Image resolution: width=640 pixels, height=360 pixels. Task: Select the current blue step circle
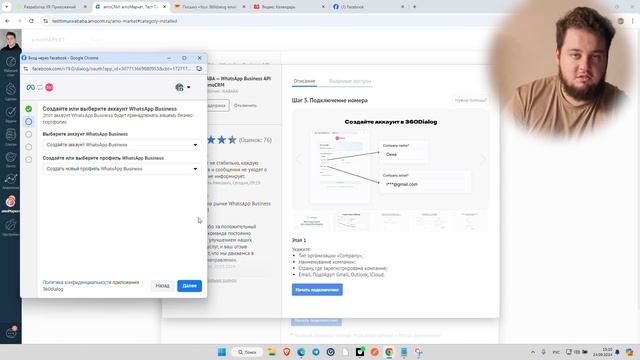pyautogui.click(x=29, y=122)
